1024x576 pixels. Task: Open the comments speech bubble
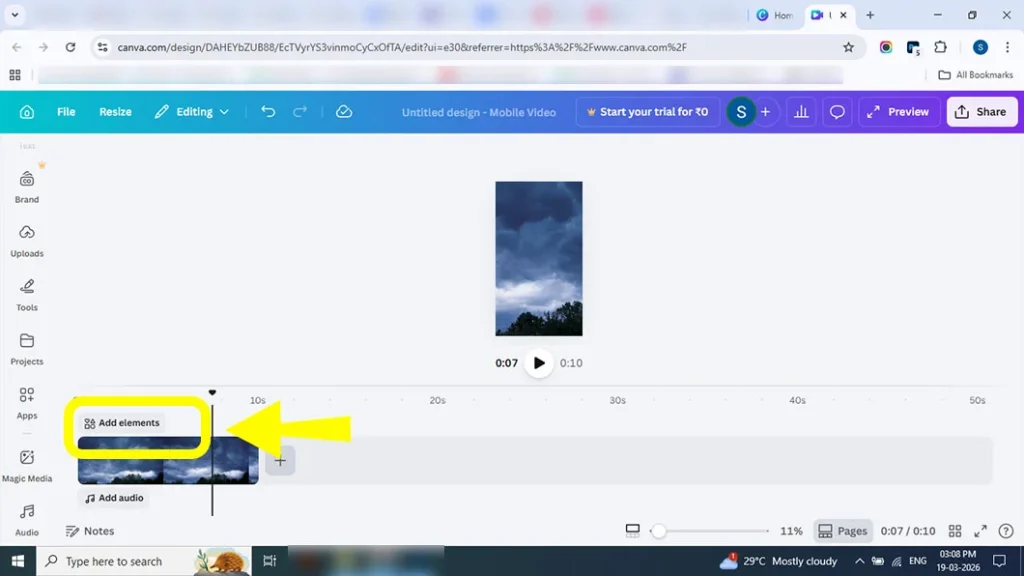[x=838, y=112]
